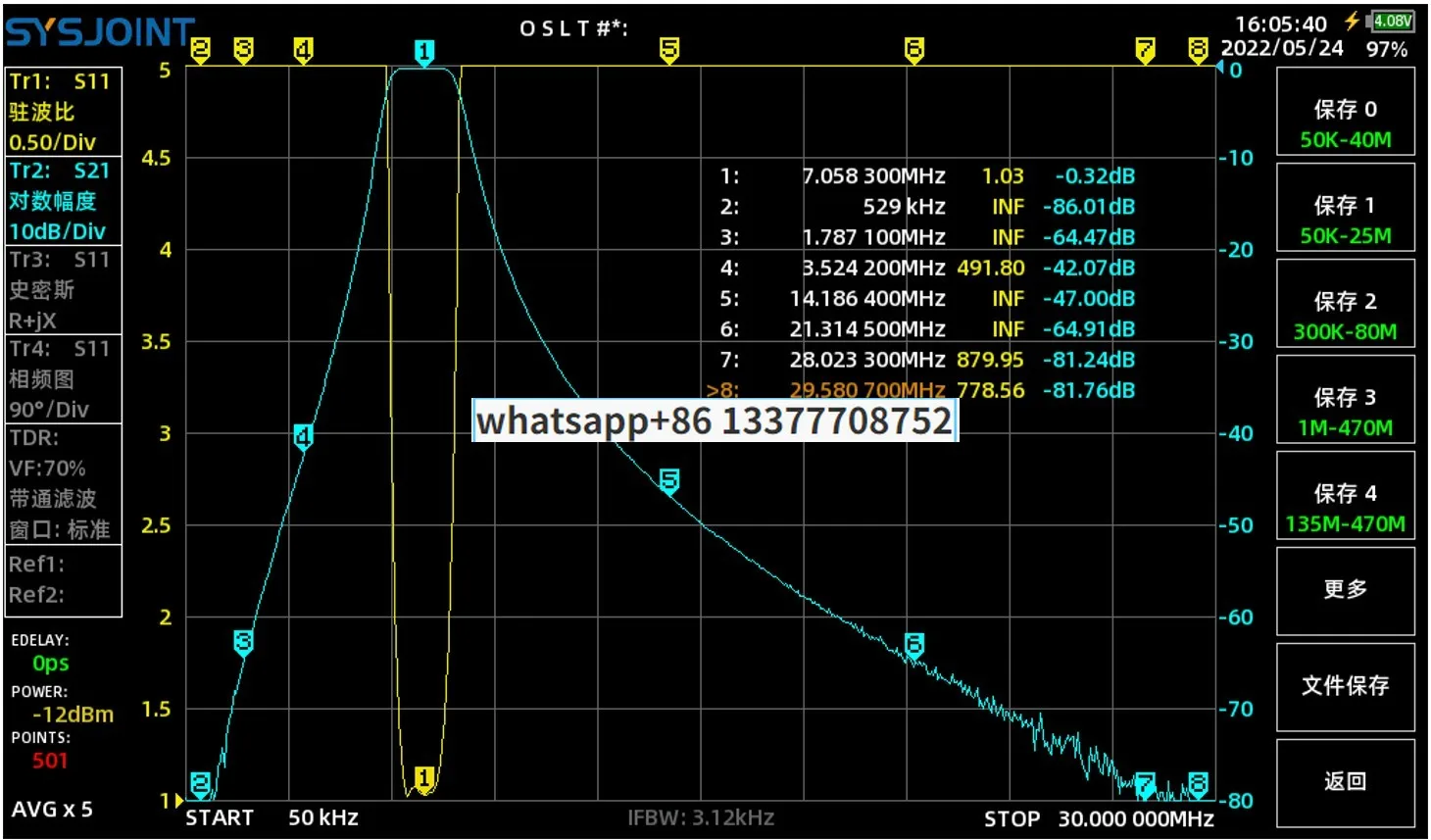Viewport: 1431px width, 840px height.
Task: Click the cyan S21 reference position arrow
Action: click(x=1220, y=68)
